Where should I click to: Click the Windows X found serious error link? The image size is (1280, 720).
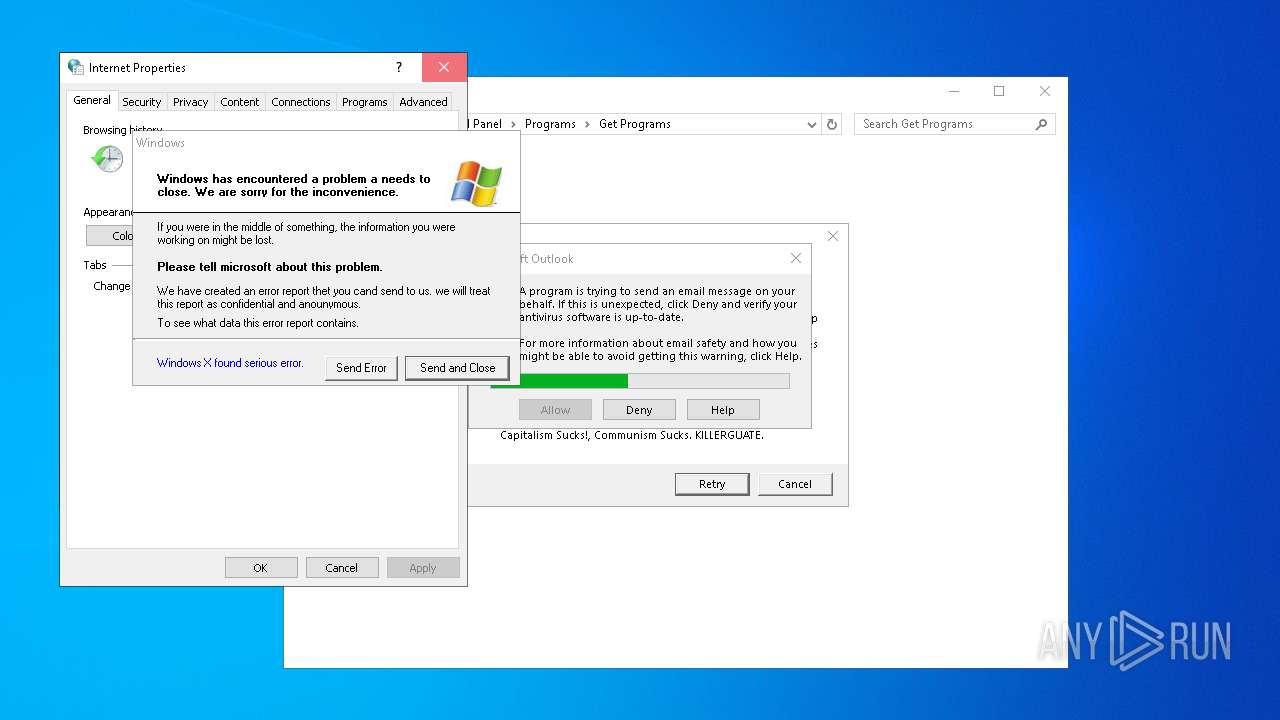coord(230,363)
